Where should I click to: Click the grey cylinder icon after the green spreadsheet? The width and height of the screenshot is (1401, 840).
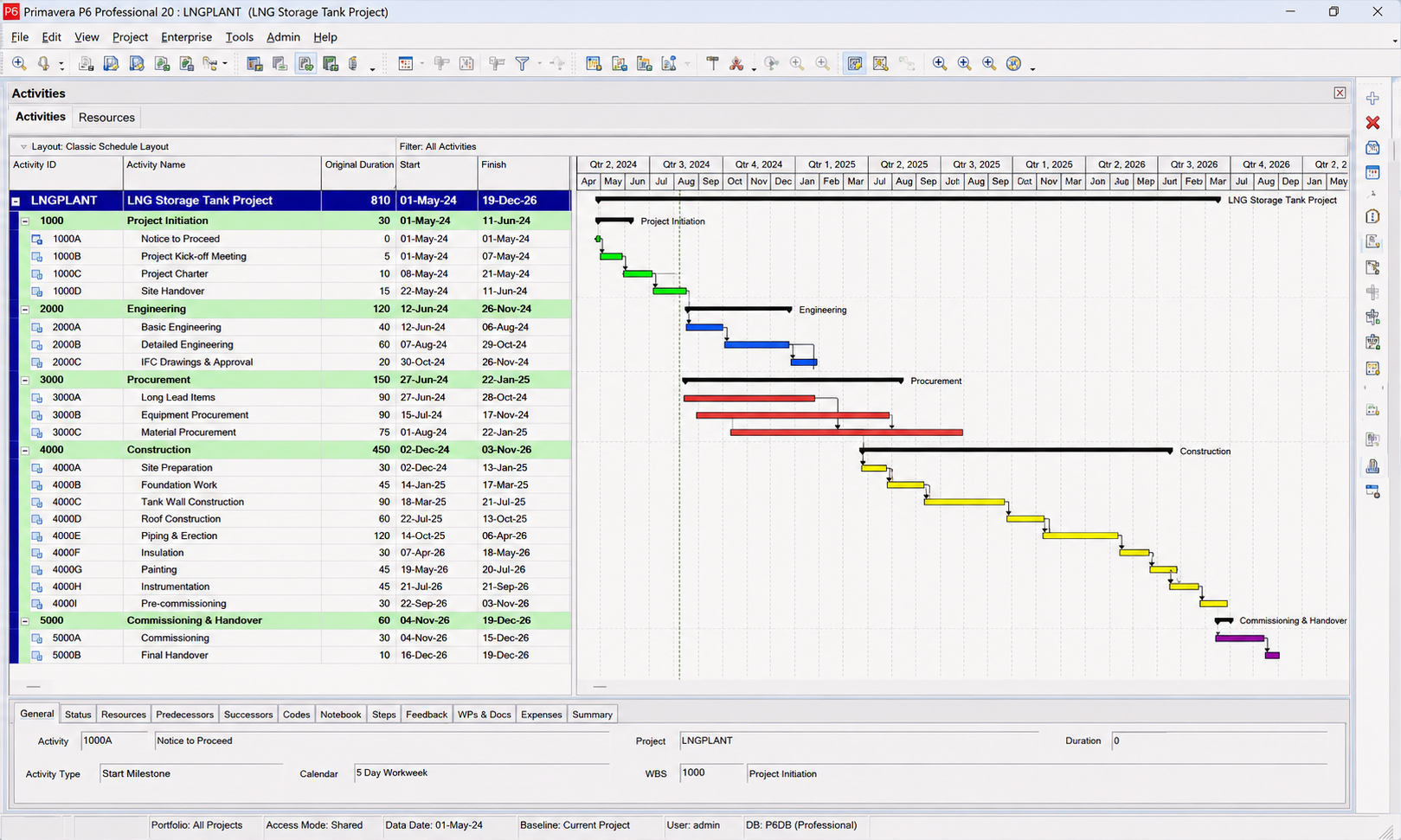(x=353, y=63)
